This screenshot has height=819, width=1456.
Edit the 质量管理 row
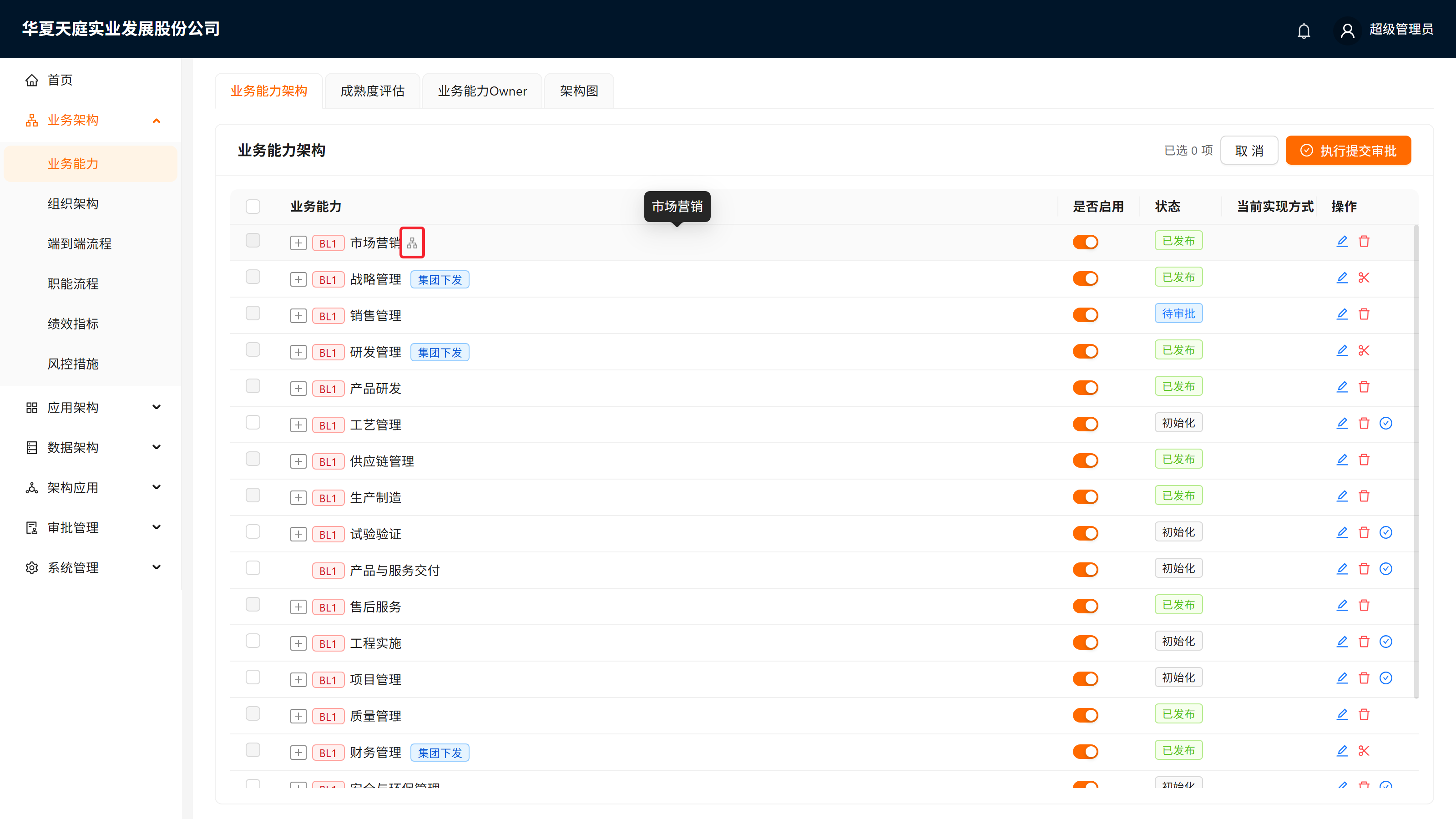coord(1342,714)
